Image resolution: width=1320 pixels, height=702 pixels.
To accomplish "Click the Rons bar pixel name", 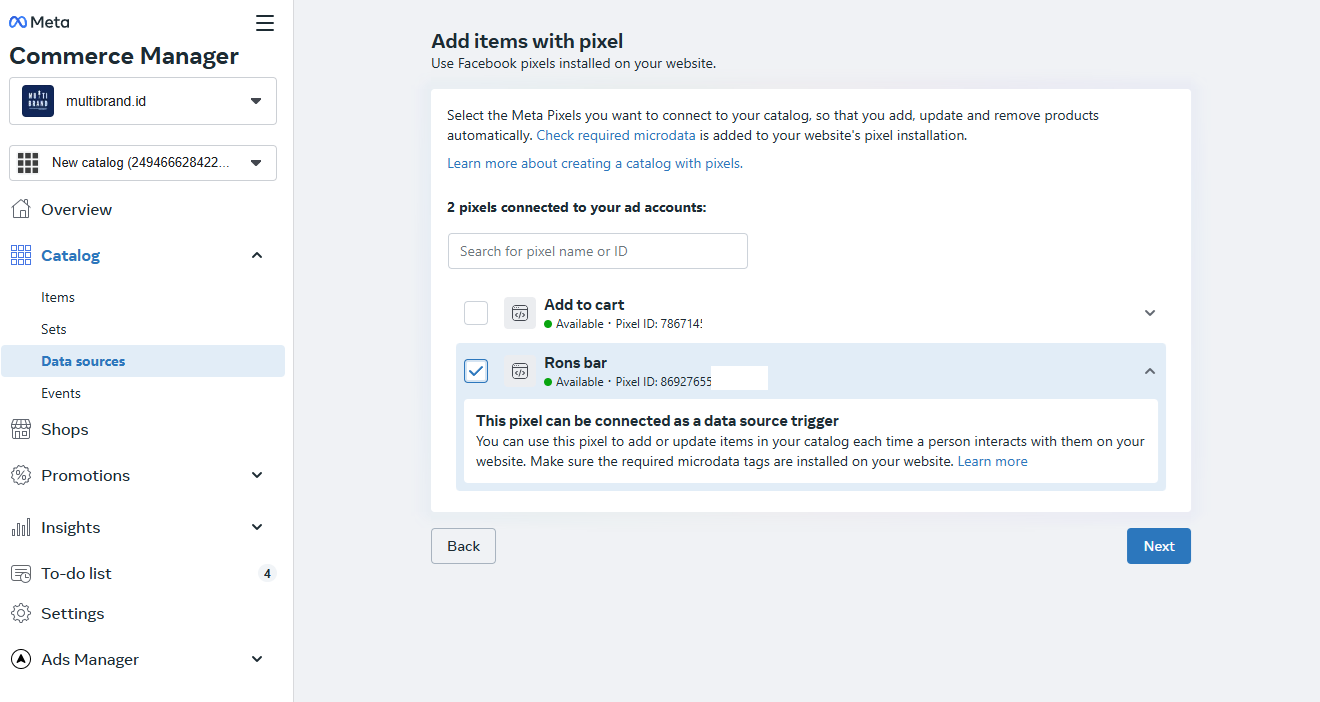I will [575, 363].
